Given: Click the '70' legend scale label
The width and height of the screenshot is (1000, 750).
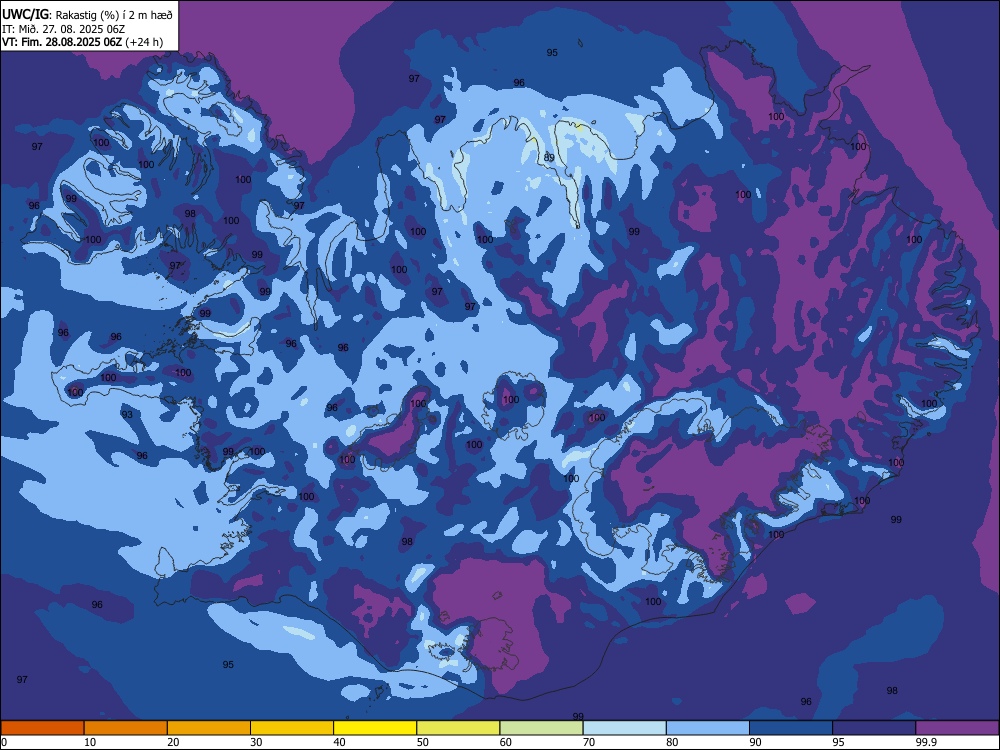Looking at the screenshot, I should (589, 742).
